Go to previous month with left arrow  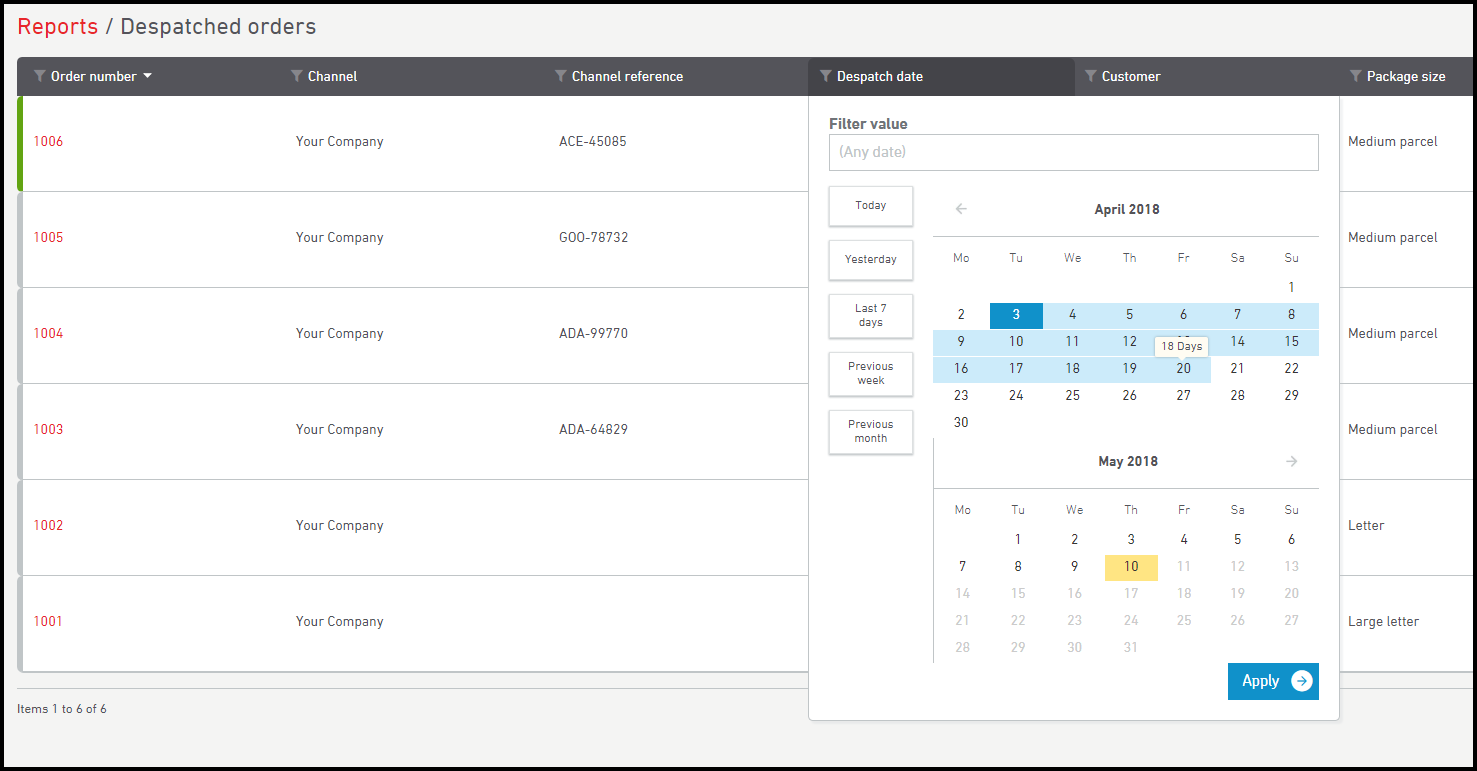(961, 209)
